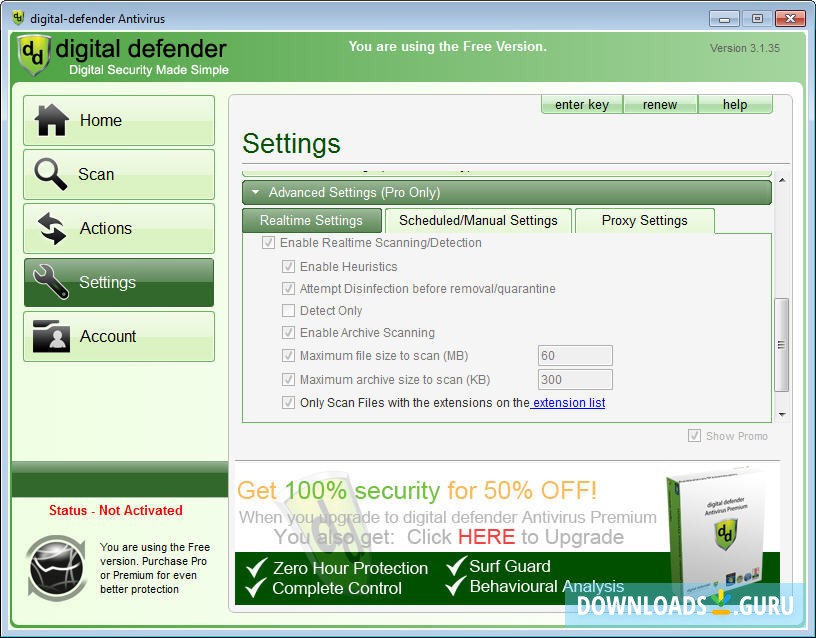Toggle Maximum archive size to scan checkbox

288,379
